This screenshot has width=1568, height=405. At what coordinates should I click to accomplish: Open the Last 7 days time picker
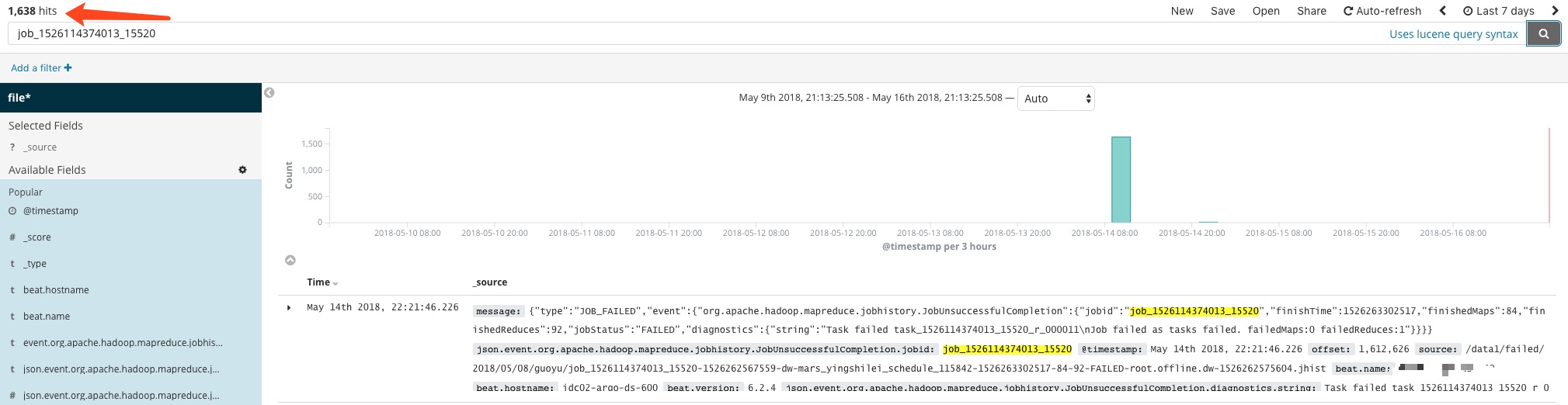[x=1499, y=11]
